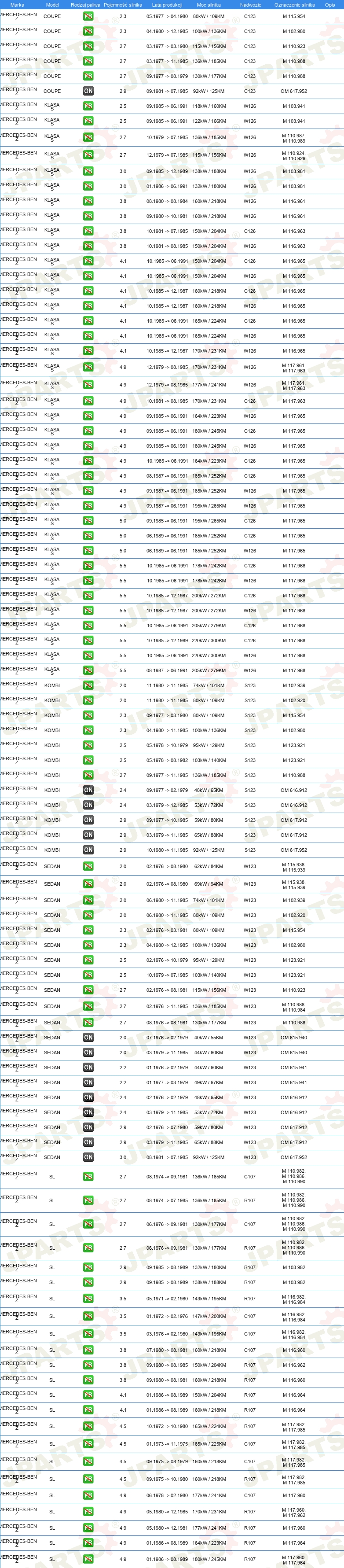Select power value 147kW / 200KM
The width and height of the screenshot is (344, 1568).
(209, 1317)
